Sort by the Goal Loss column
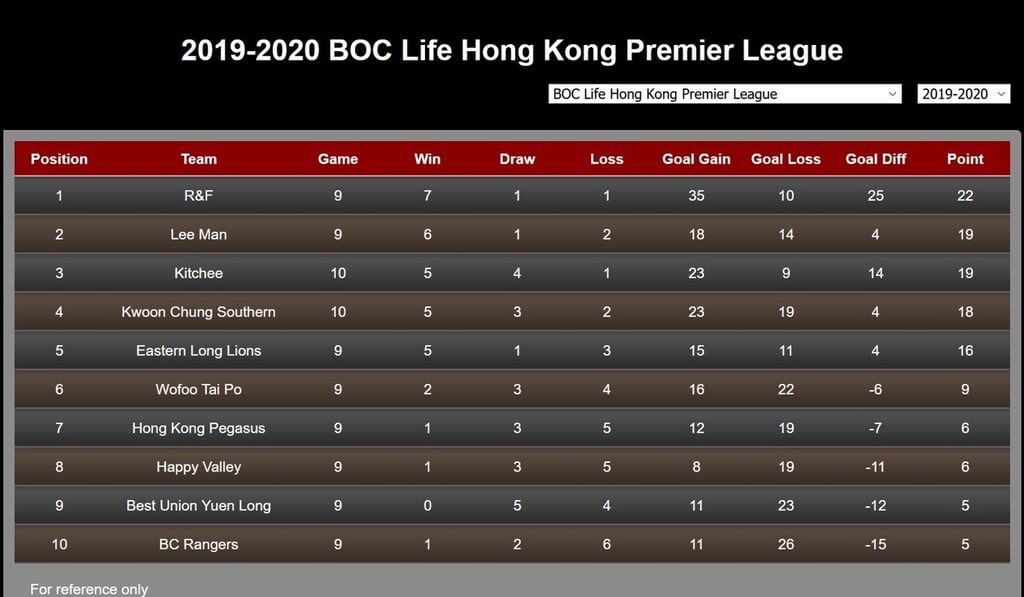 tap(786, 159)
